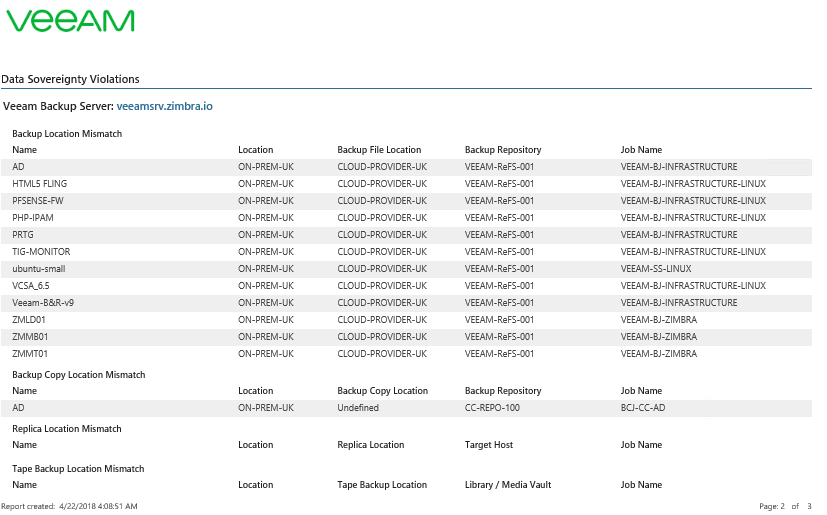Viewport: 827px width, 515px height.
Task: Click the CC-REPO-100 repository cell
Action: pyautogui.click(x=492, y=408)
